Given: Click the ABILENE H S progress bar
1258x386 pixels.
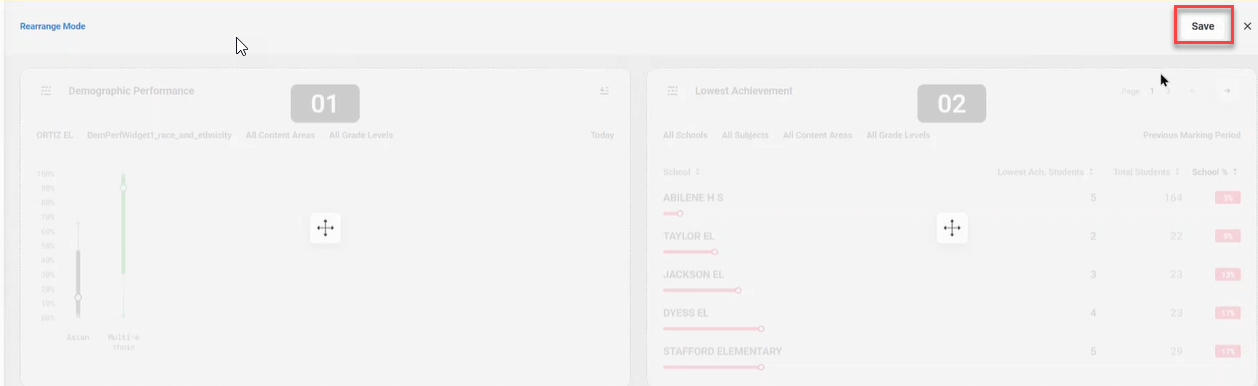Looking at the screenshot, I should (672, 213).
